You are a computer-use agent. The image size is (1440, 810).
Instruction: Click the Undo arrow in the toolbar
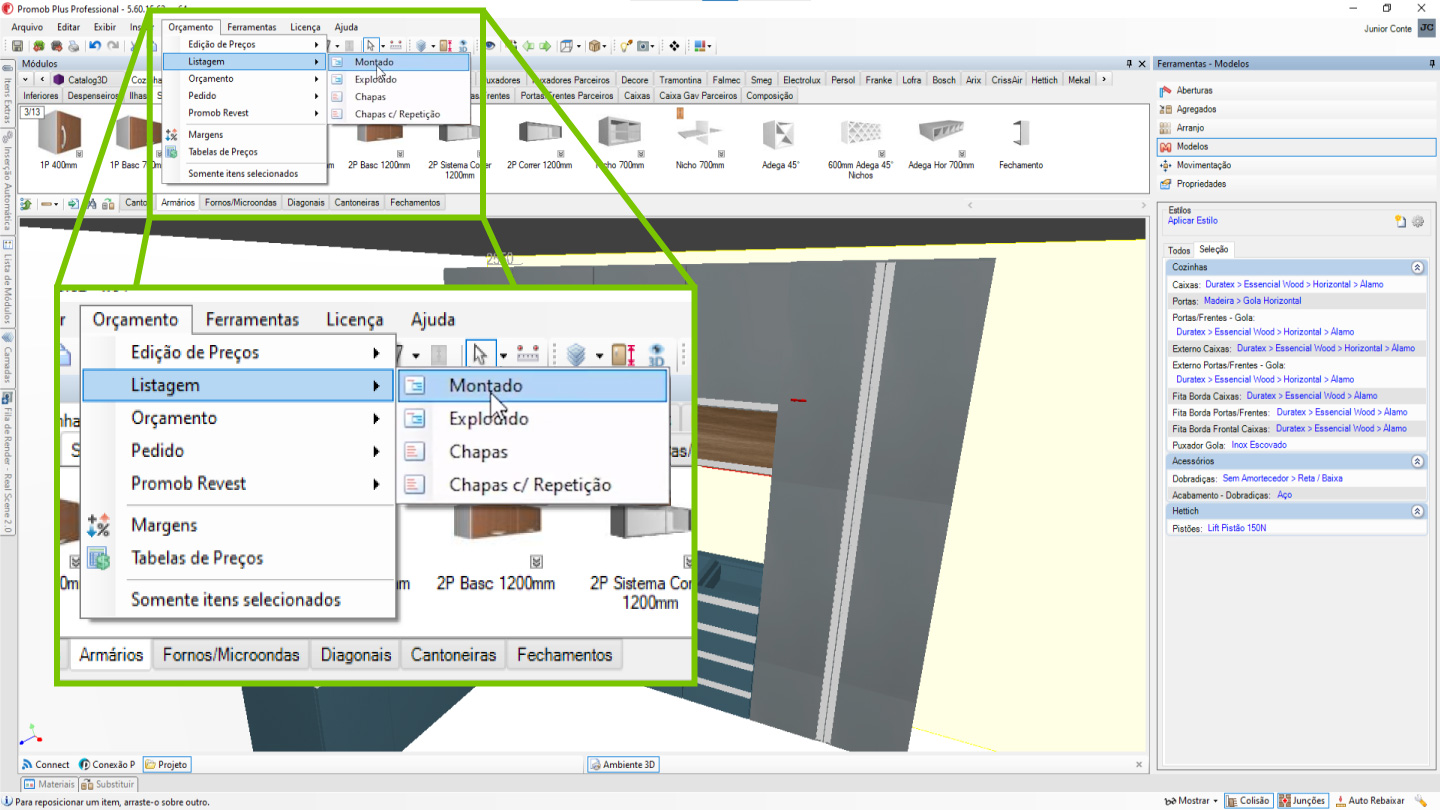click(x=95, y=46)
